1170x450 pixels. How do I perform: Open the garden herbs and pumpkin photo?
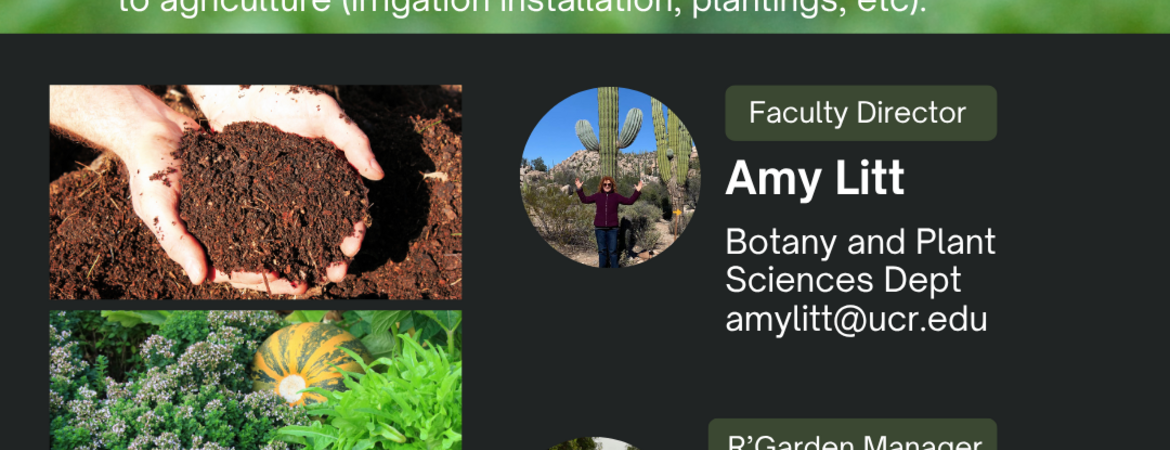coord(255,380)
